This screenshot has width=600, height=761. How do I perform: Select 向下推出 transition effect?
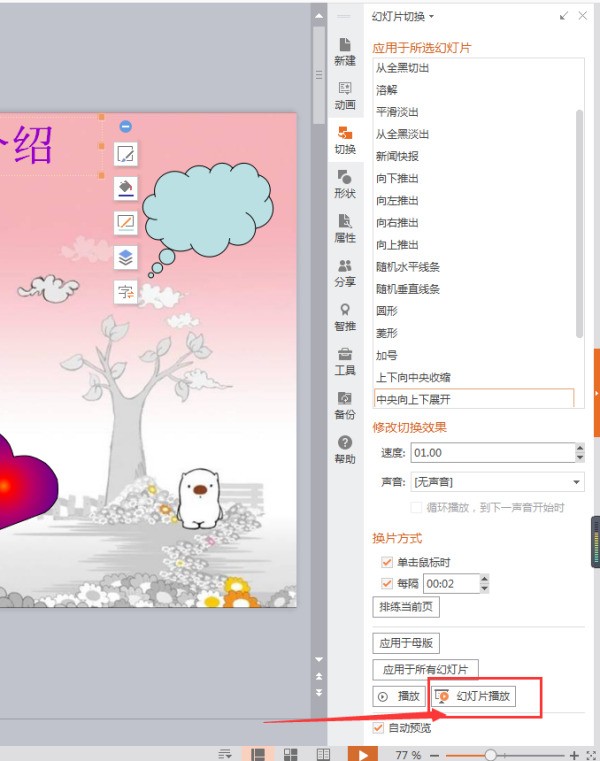[397, 179]
